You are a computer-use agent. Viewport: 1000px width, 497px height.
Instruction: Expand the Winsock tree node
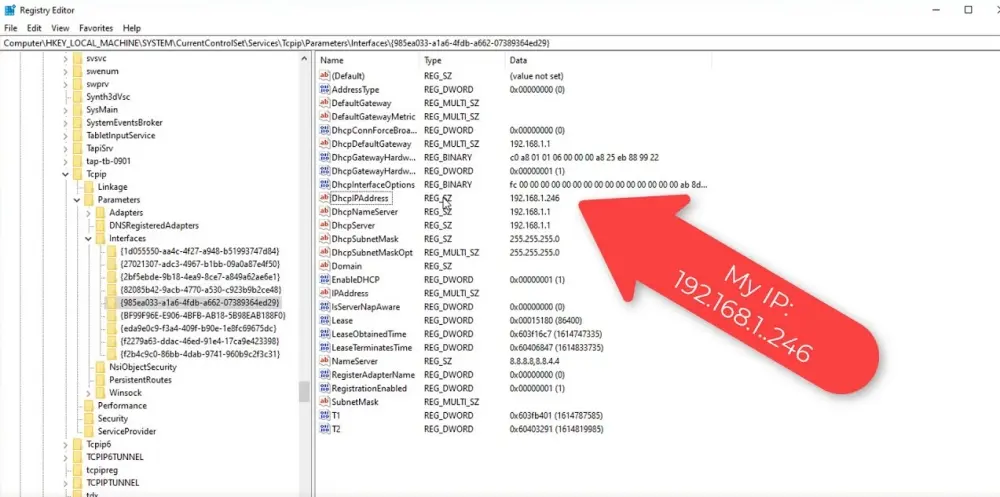pyautogui.click(x=88, y=392)
